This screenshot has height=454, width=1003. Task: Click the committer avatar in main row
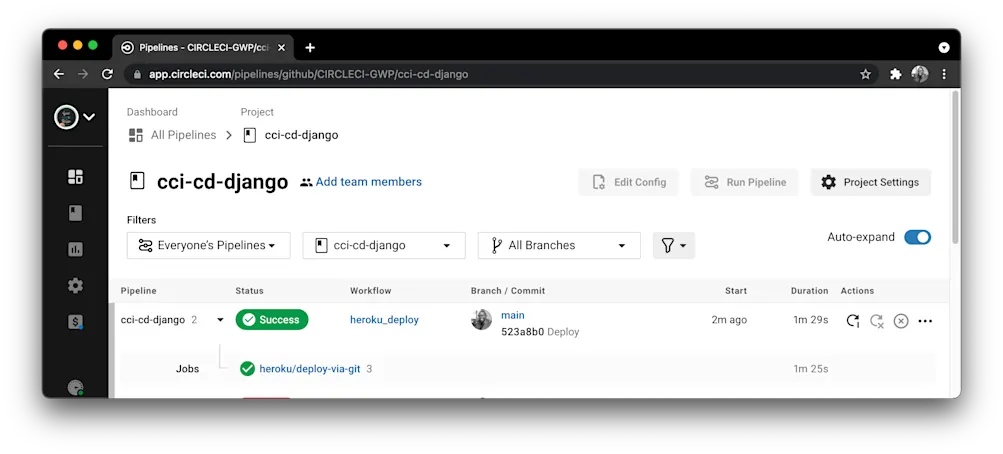click(x=482, y=320)
